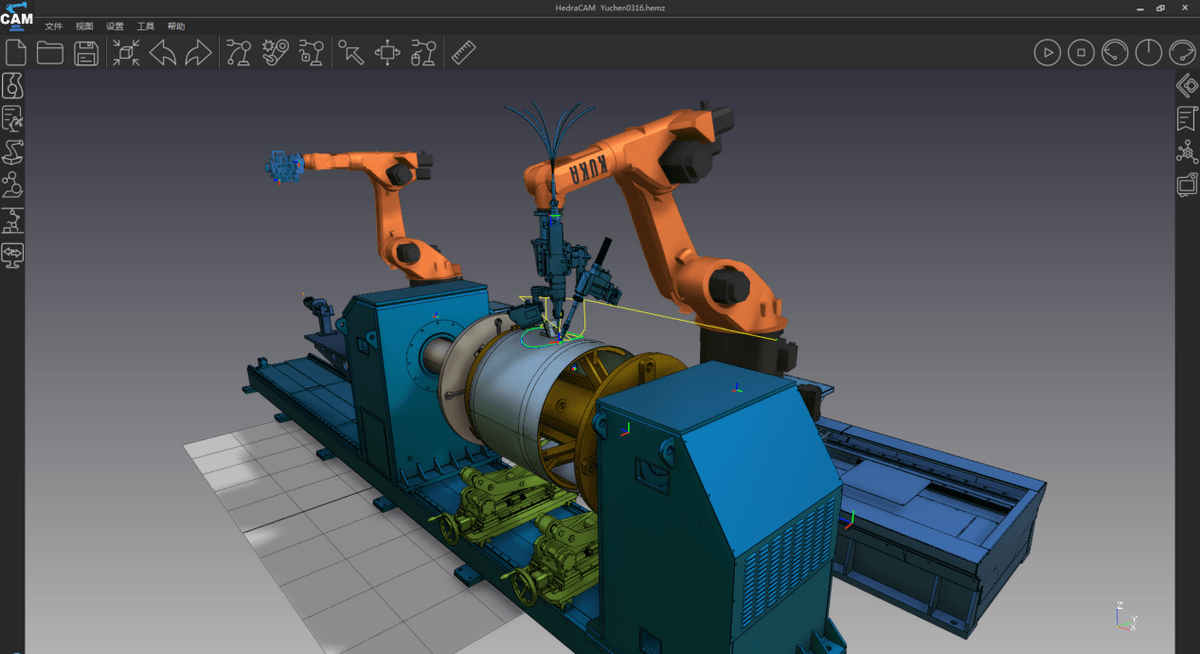Click the speed-up gauge icon
This screenshot has height=654, width=1200.
pos(1183,52)
